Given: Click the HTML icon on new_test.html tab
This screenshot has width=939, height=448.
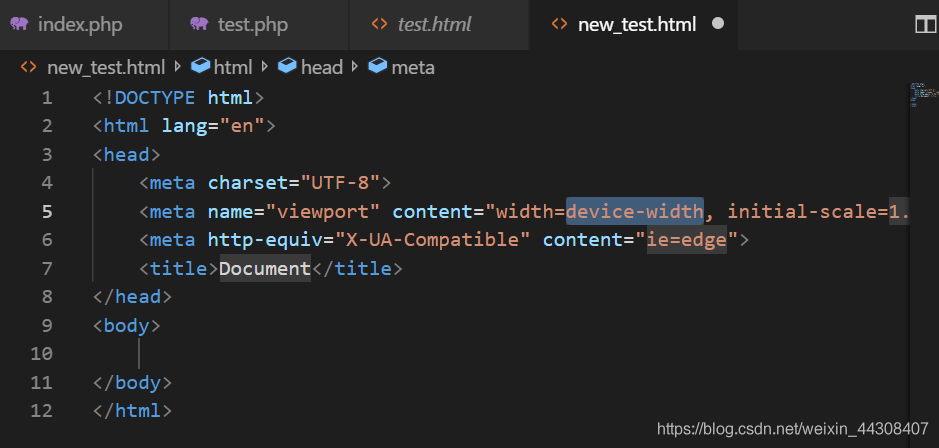Looking at the screenshot, I should (x=559, y=24).
